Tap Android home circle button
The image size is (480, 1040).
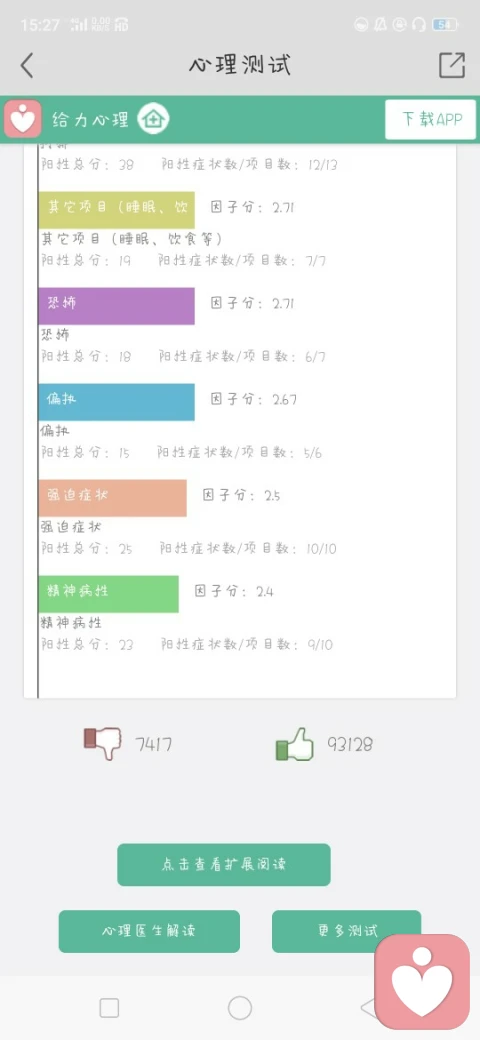click(x=240, y=1008)
